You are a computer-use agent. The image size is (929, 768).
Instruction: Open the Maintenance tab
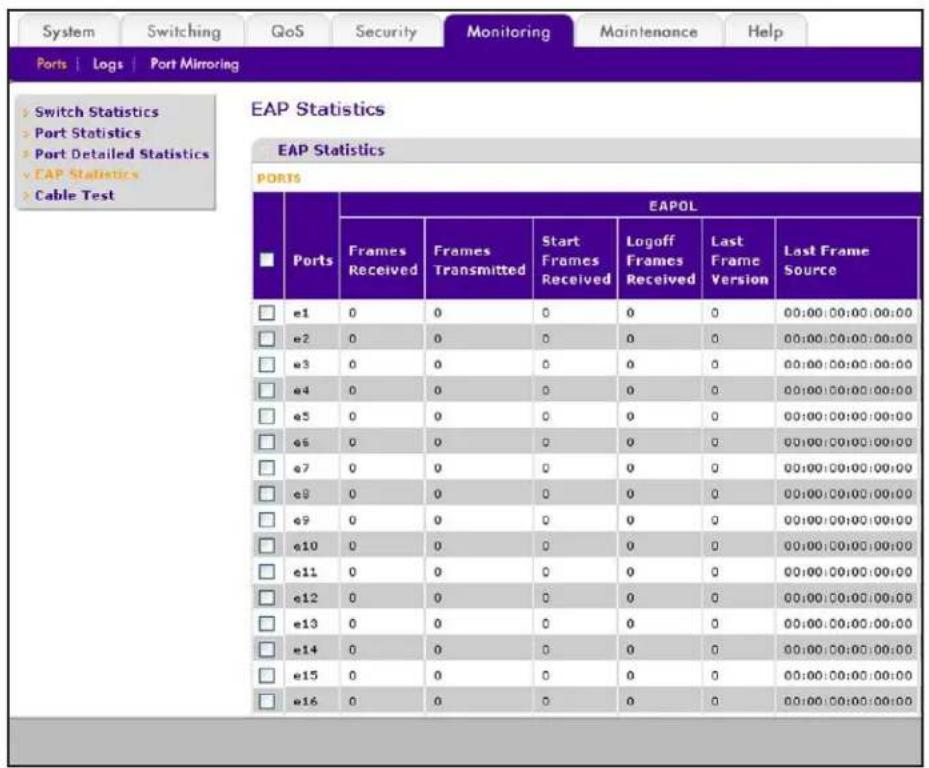pyautogui.click(x=648, y=31)
